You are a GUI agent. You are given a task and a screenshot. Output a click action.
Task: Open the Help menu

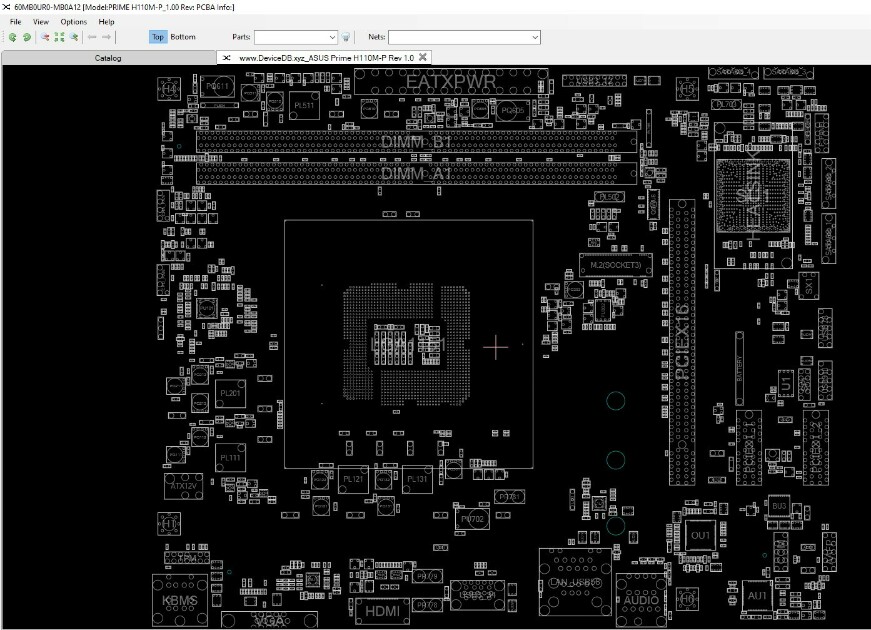[106, 22]
